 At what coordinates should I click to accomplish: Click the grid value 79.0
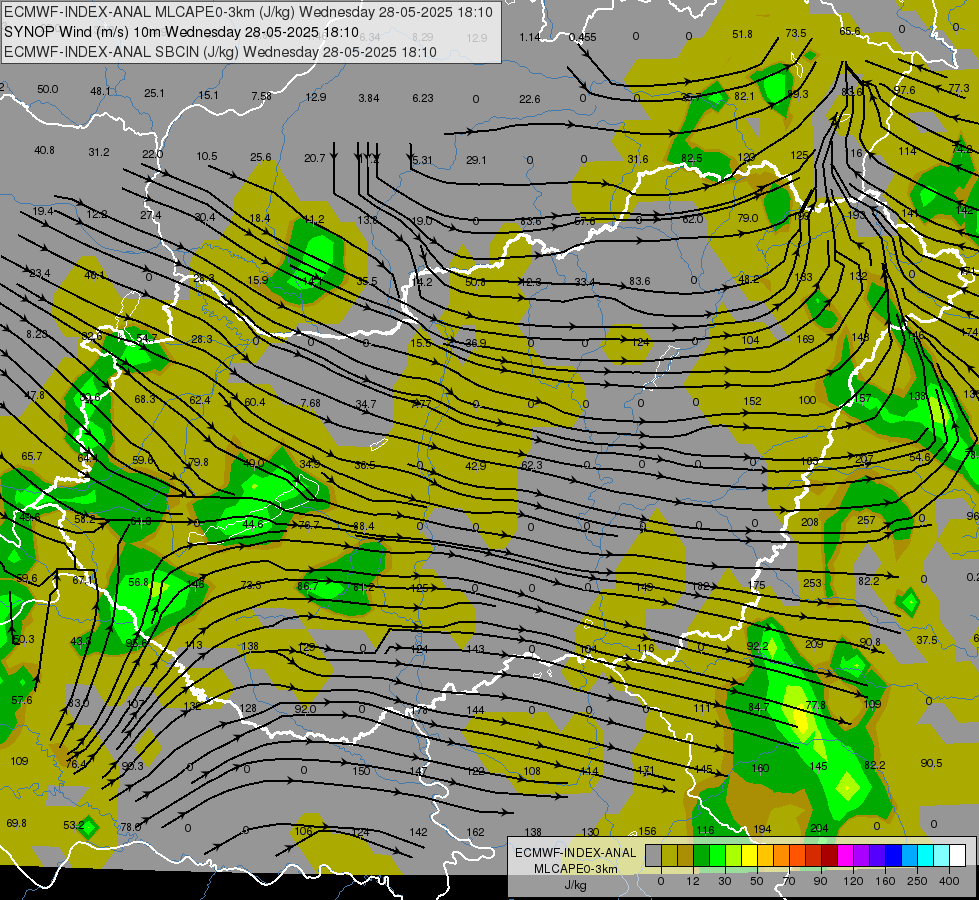[747, 218]
